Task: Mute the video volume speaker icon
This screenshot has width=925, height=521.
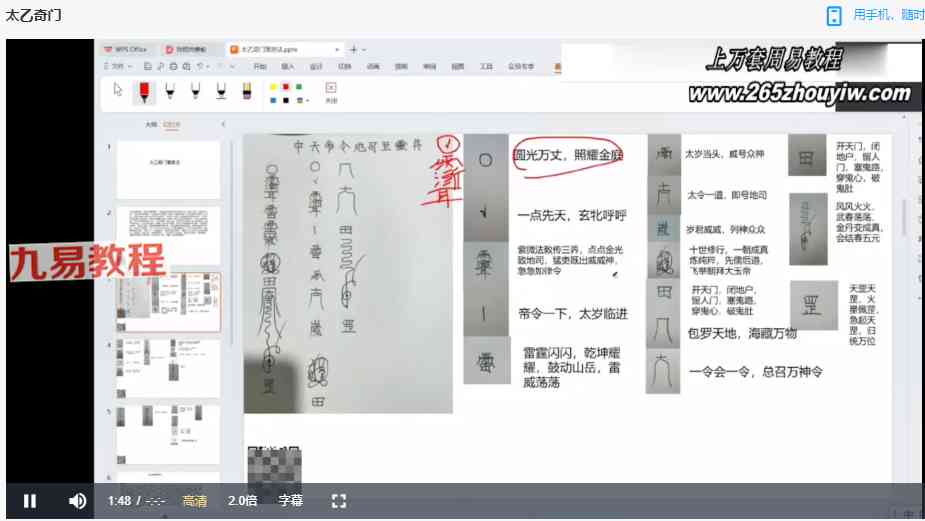Action: [77, 501]
